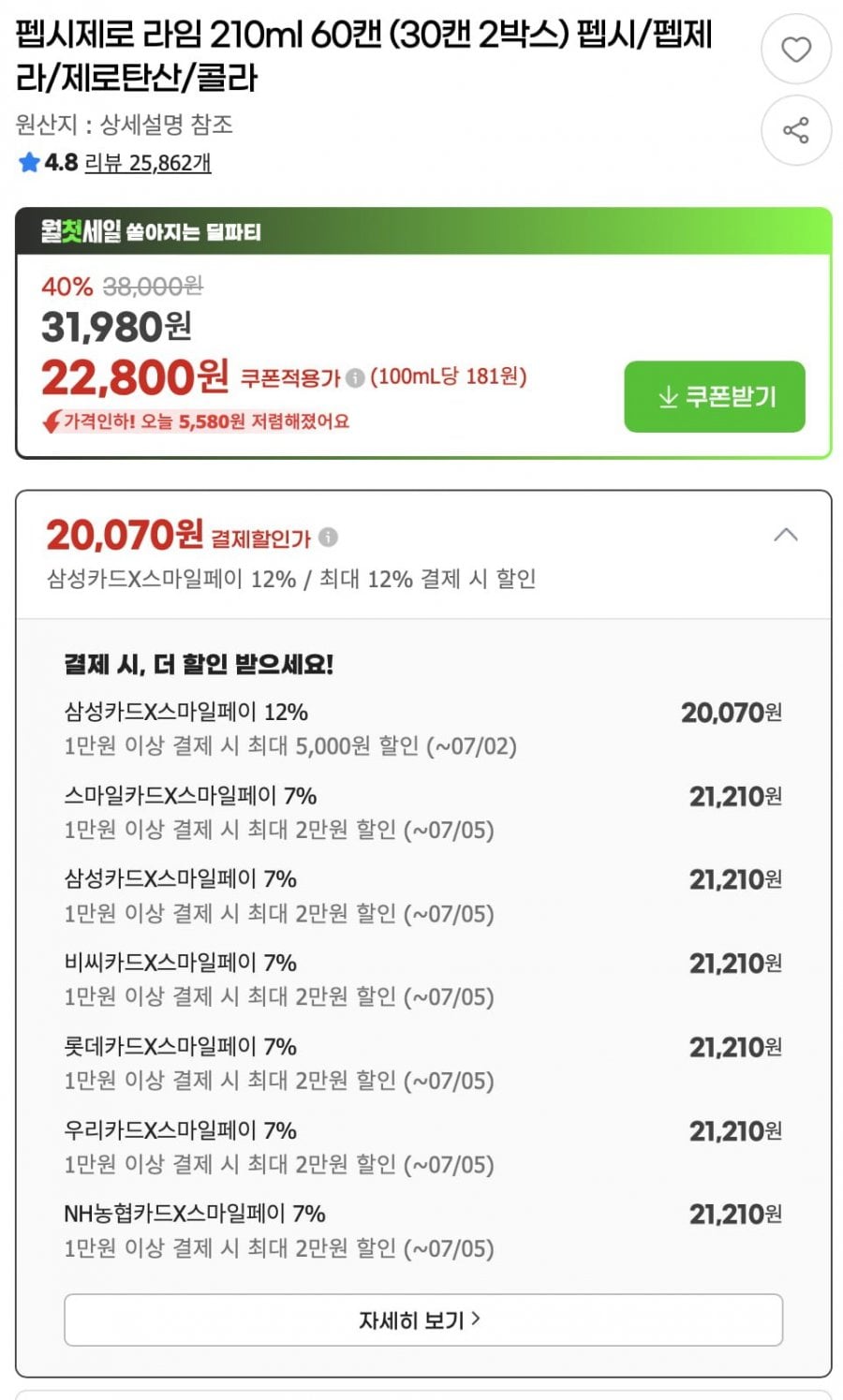Select 삼성카드X스마일페이 12% discount row
This screenshot has height=1400, width=843.
423,729
